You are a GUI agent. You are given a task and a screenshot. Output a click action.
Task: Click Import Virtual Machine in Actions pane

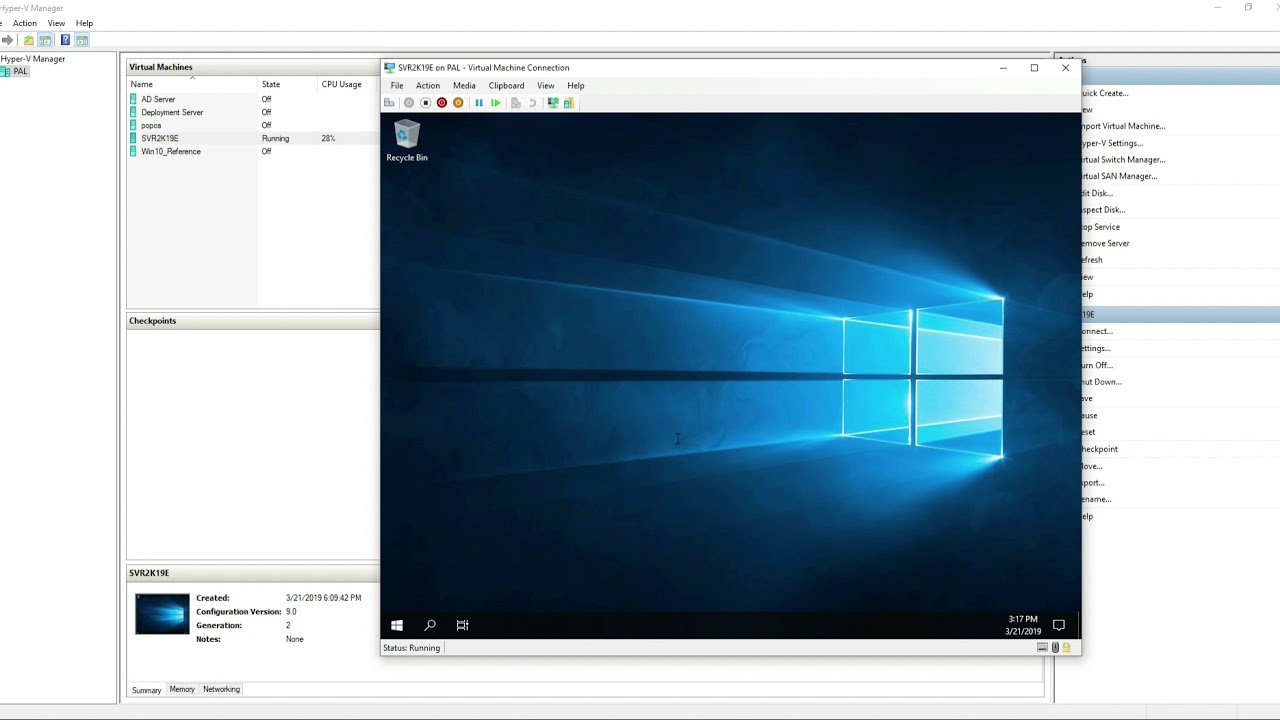pyautogui.click(x=1124, y=126)
